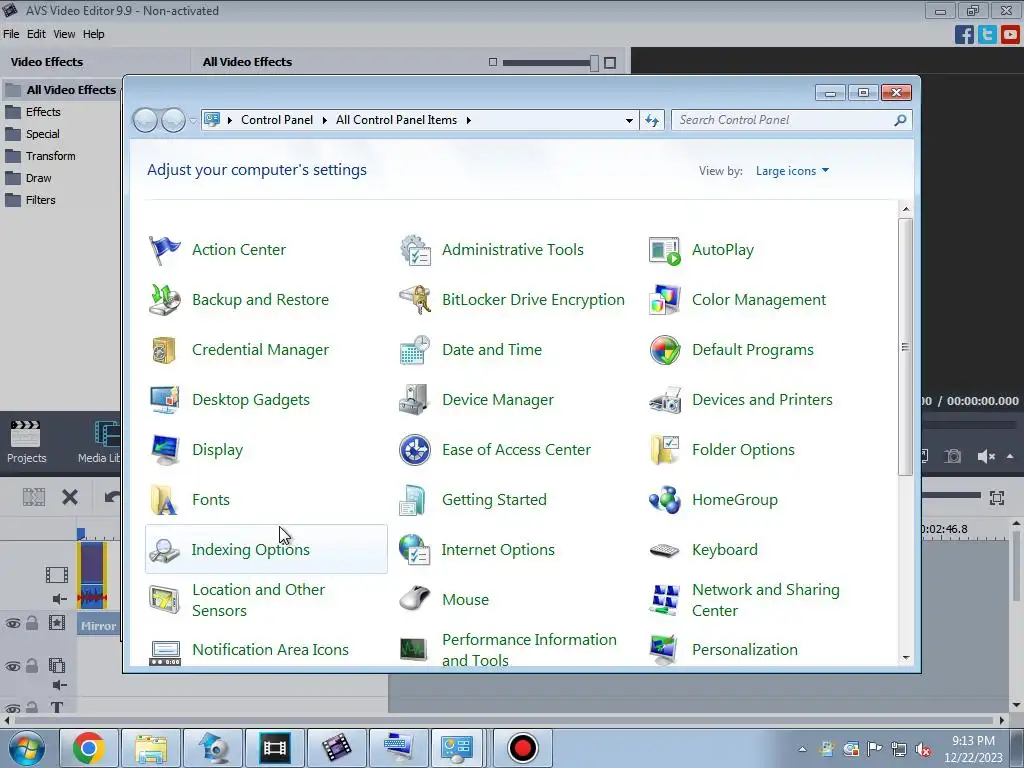Toggle lock on video effects track
1024x768 pixels.
31,623
